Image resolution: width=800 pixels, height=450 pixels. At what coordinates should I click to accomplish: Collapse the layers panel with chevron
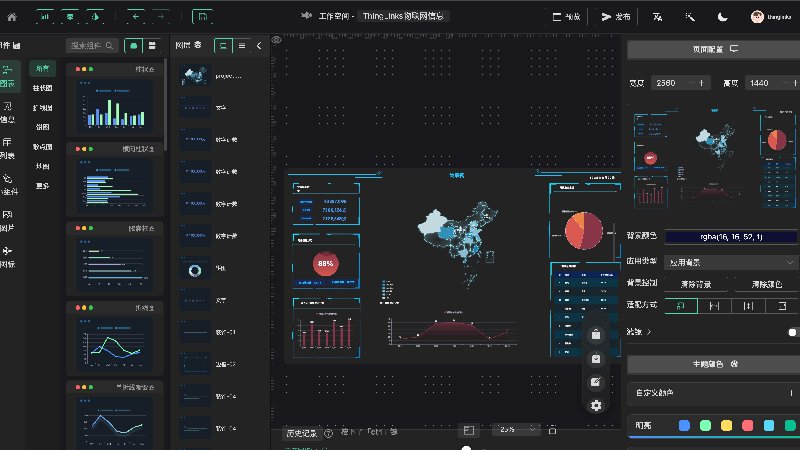tap(259, 46)
